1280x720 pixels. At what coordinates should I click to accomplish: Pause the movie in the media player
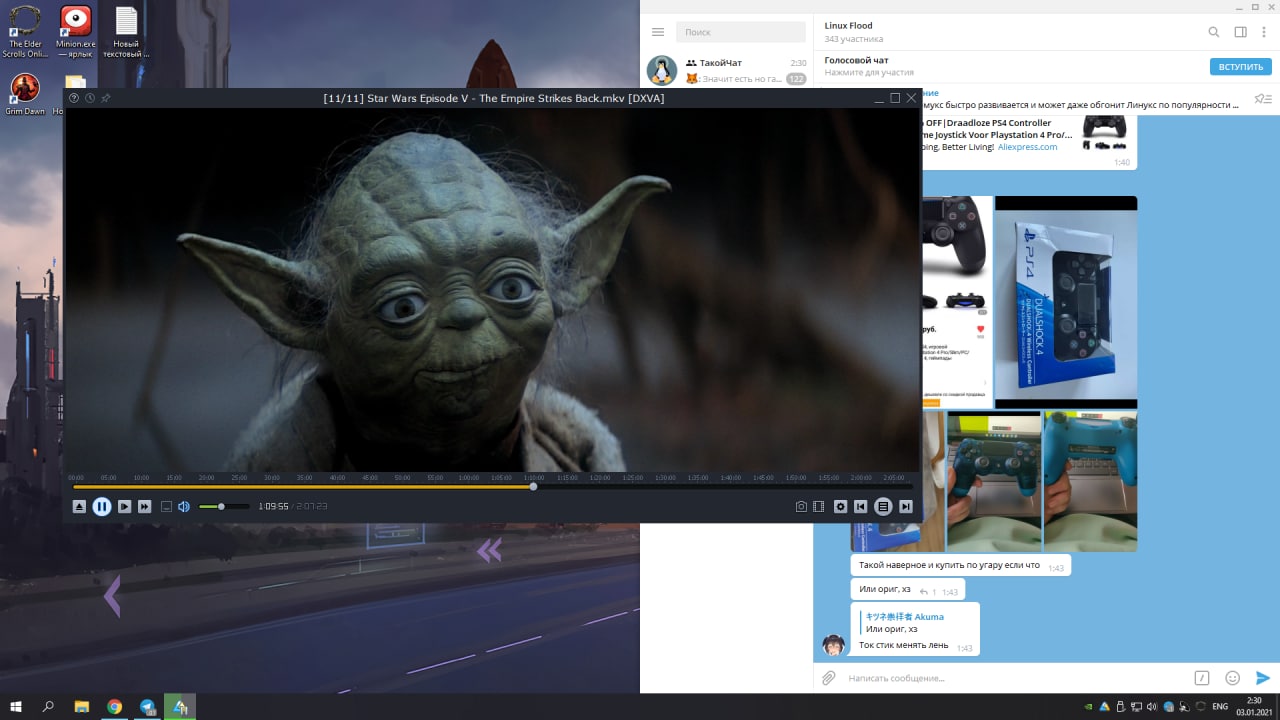point(101,506)
